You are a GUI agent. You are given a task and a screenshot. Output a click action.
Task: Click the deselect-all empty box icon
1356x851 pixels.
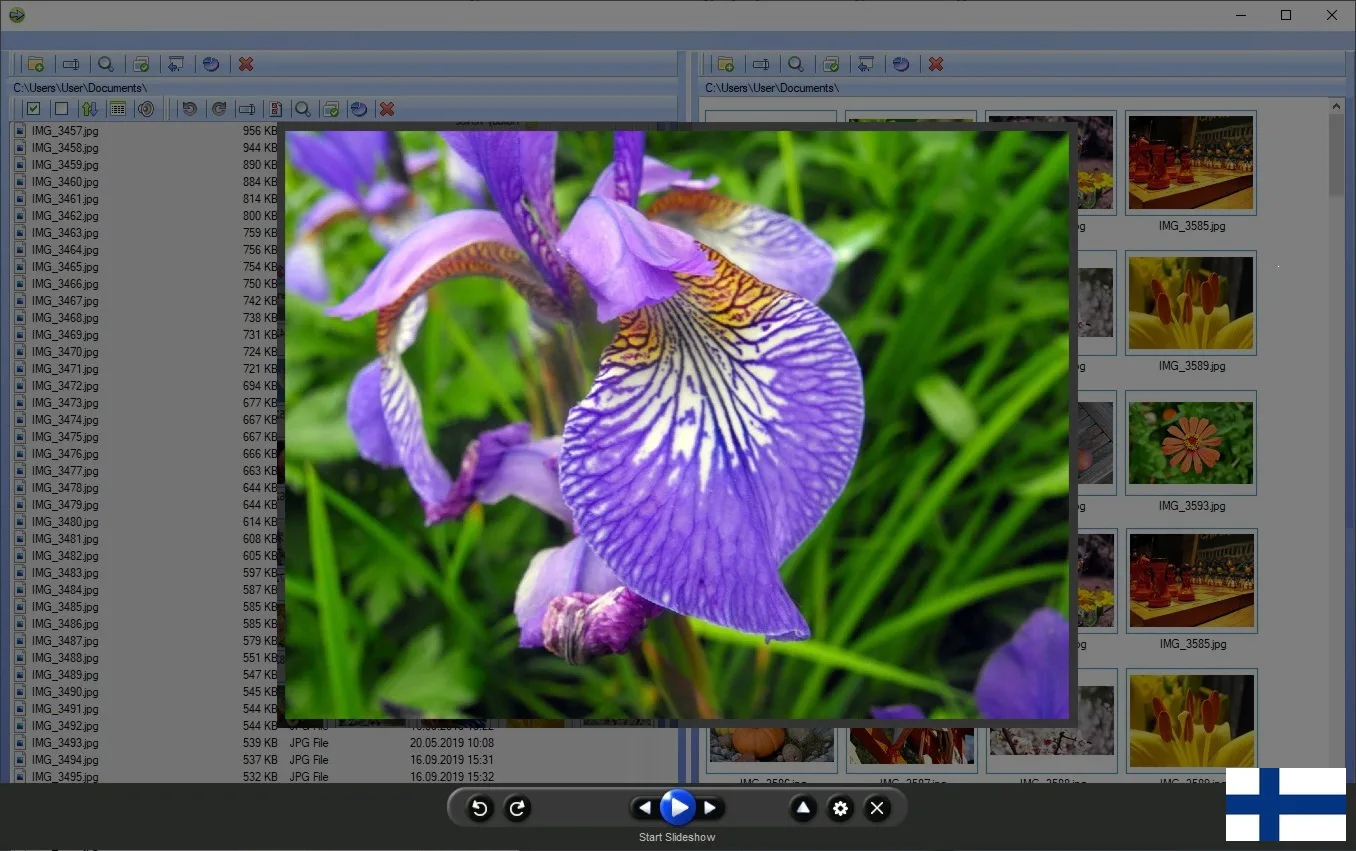click(61, 109)
